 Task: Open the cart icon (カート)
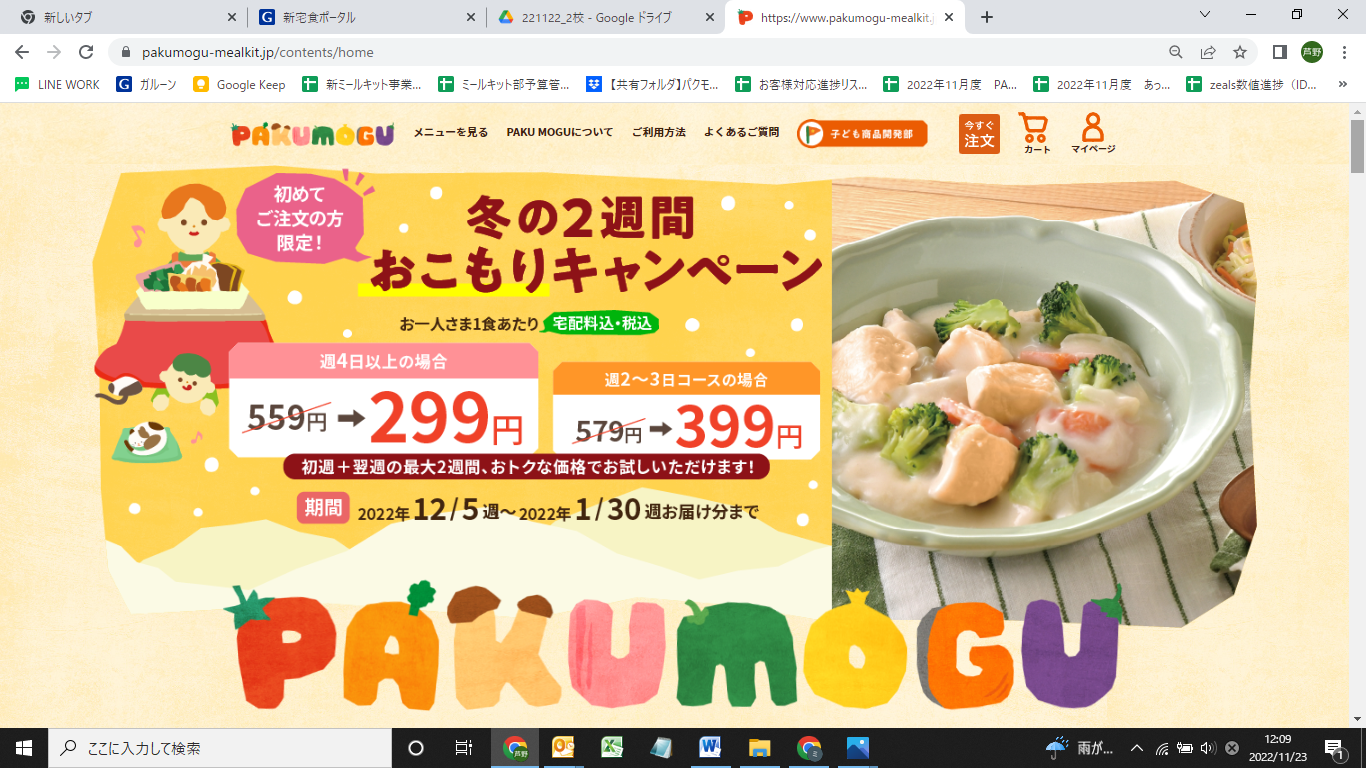(x=1035, y=133)
